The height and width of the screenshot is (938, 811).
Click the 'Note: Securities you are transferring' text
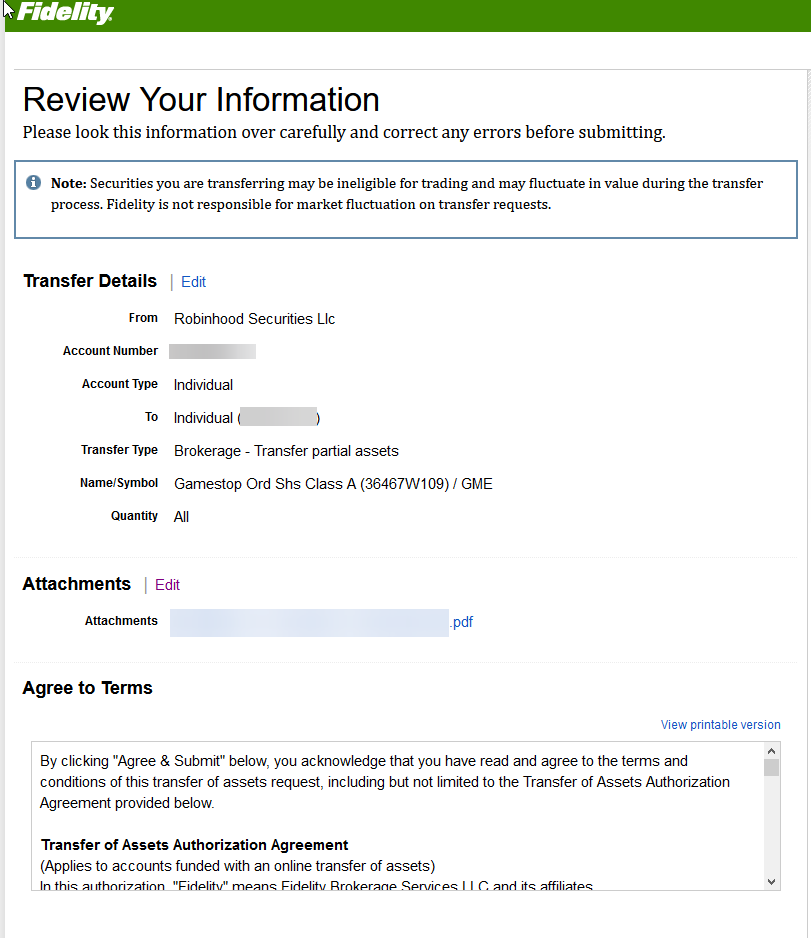click(407, 194)
